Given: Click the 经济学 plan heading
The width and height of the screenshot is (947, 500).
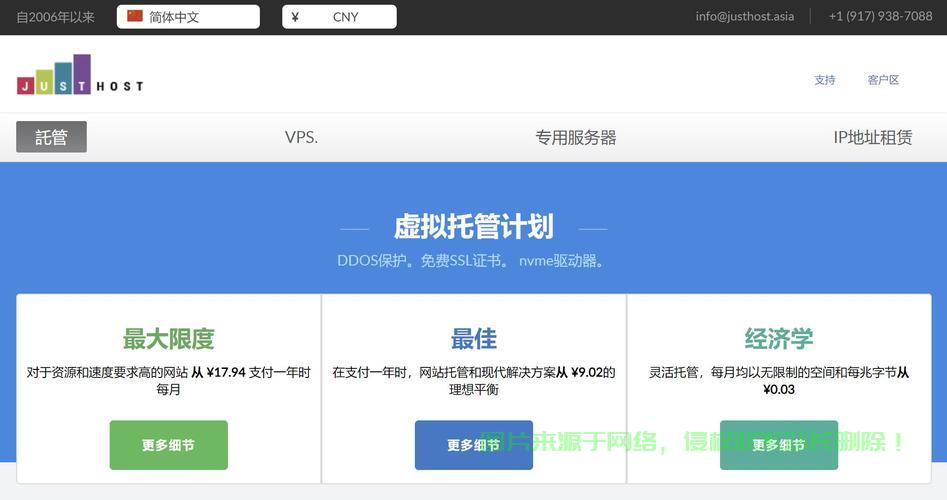Looking at the screenshot, I should (x=778, y=339).
